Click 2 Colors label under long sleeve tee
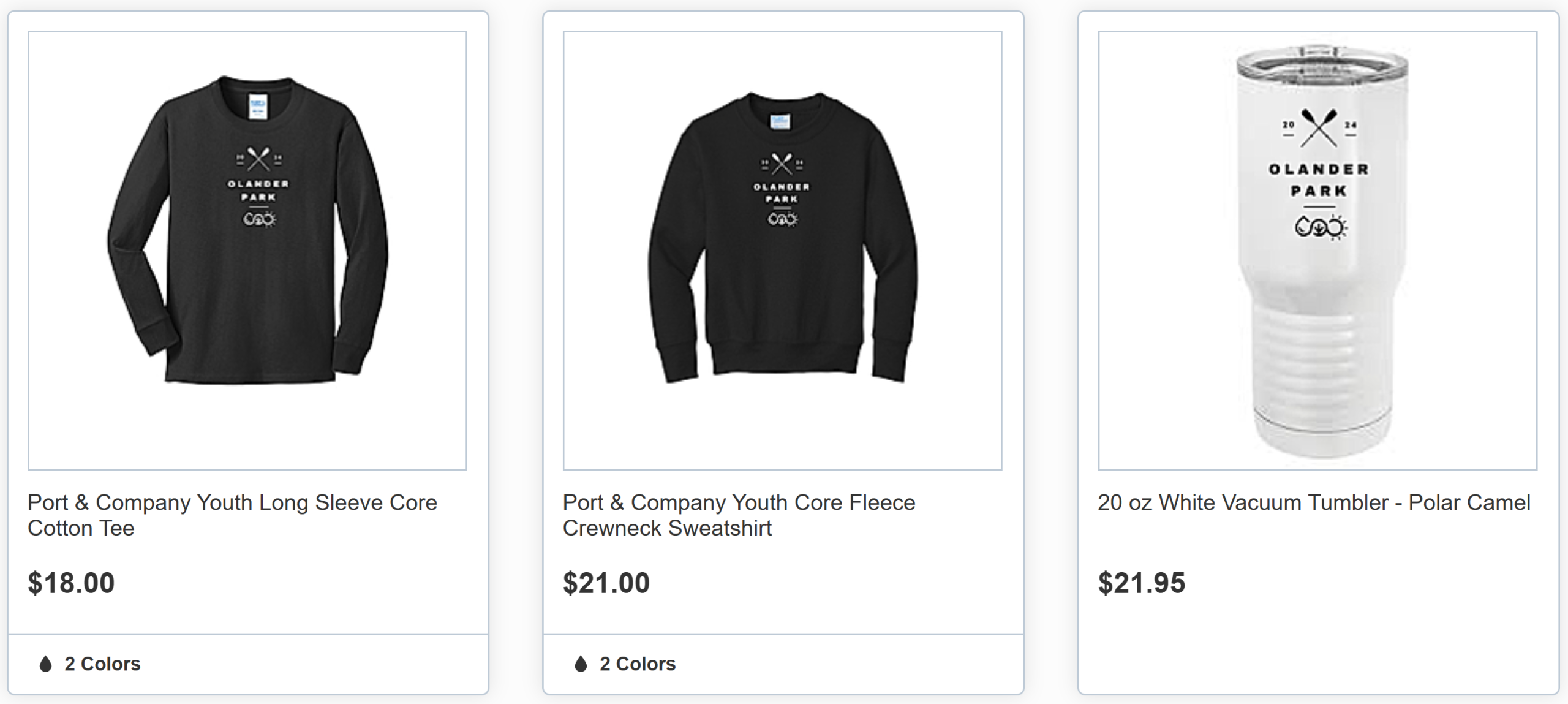The image size is (1568, 704). 102,664
